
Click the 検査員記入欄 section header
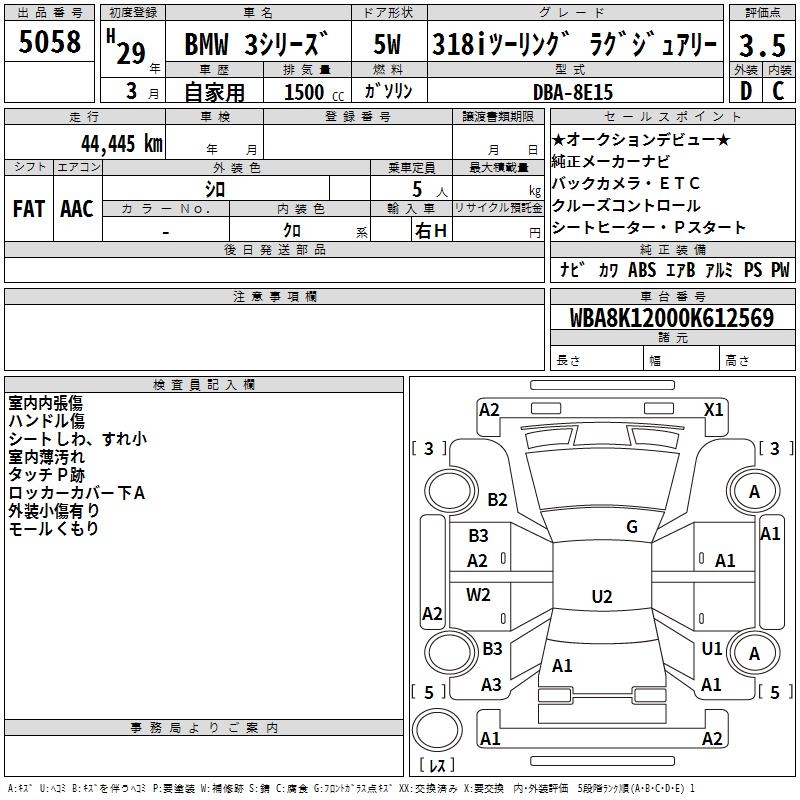[x=204, y=385]
